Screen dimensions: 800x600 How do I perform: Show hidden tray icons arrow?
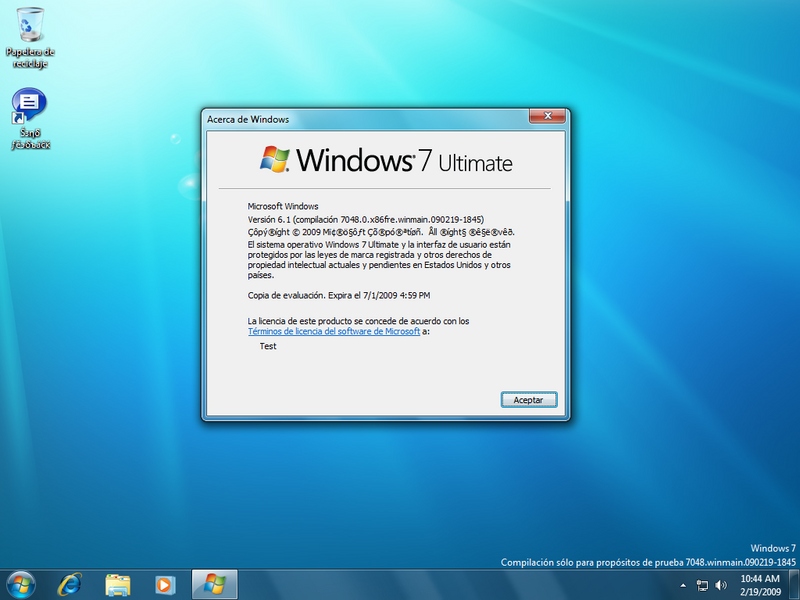click(683, 585)
